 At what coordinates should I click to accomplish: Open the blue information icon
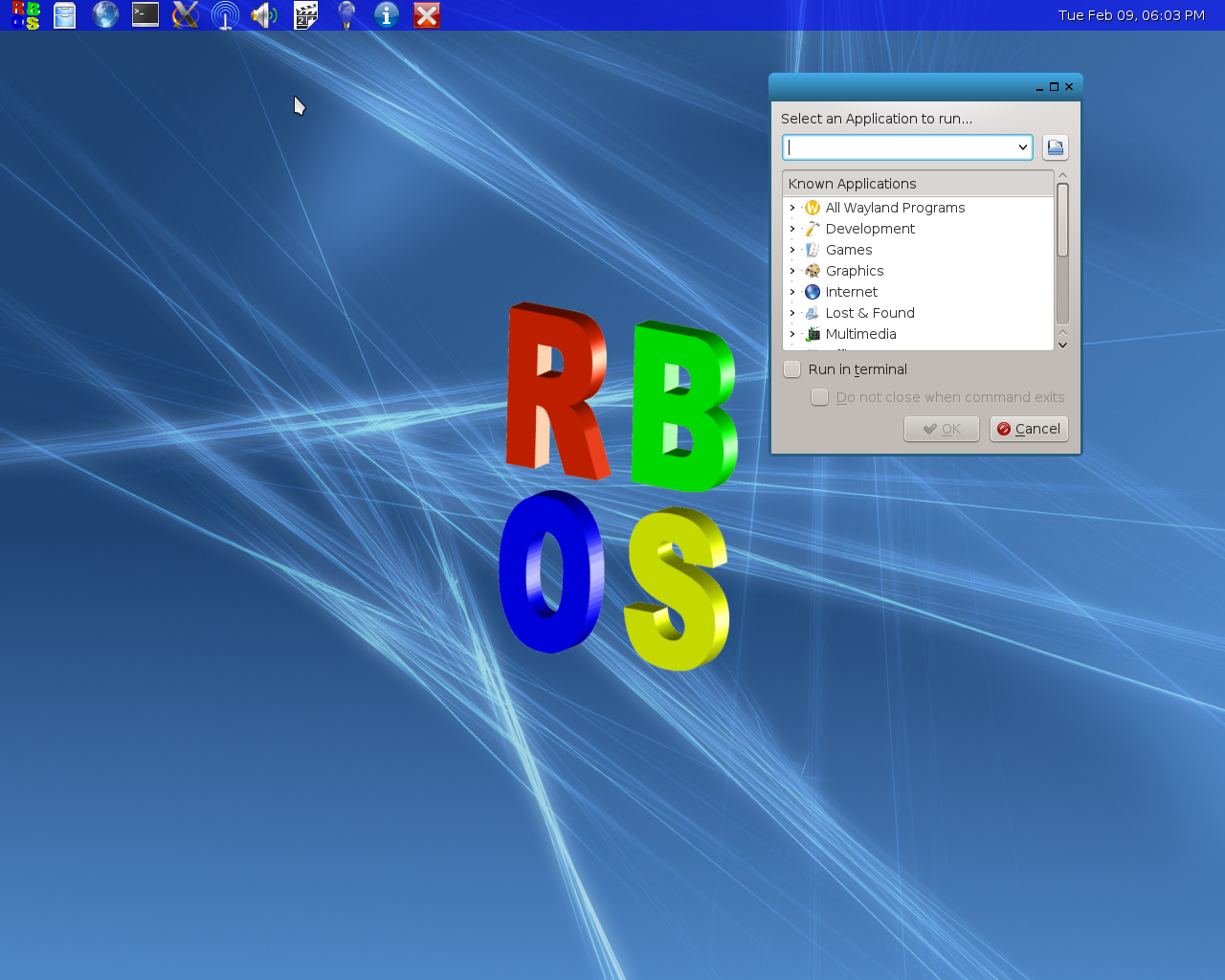(387, 15)
